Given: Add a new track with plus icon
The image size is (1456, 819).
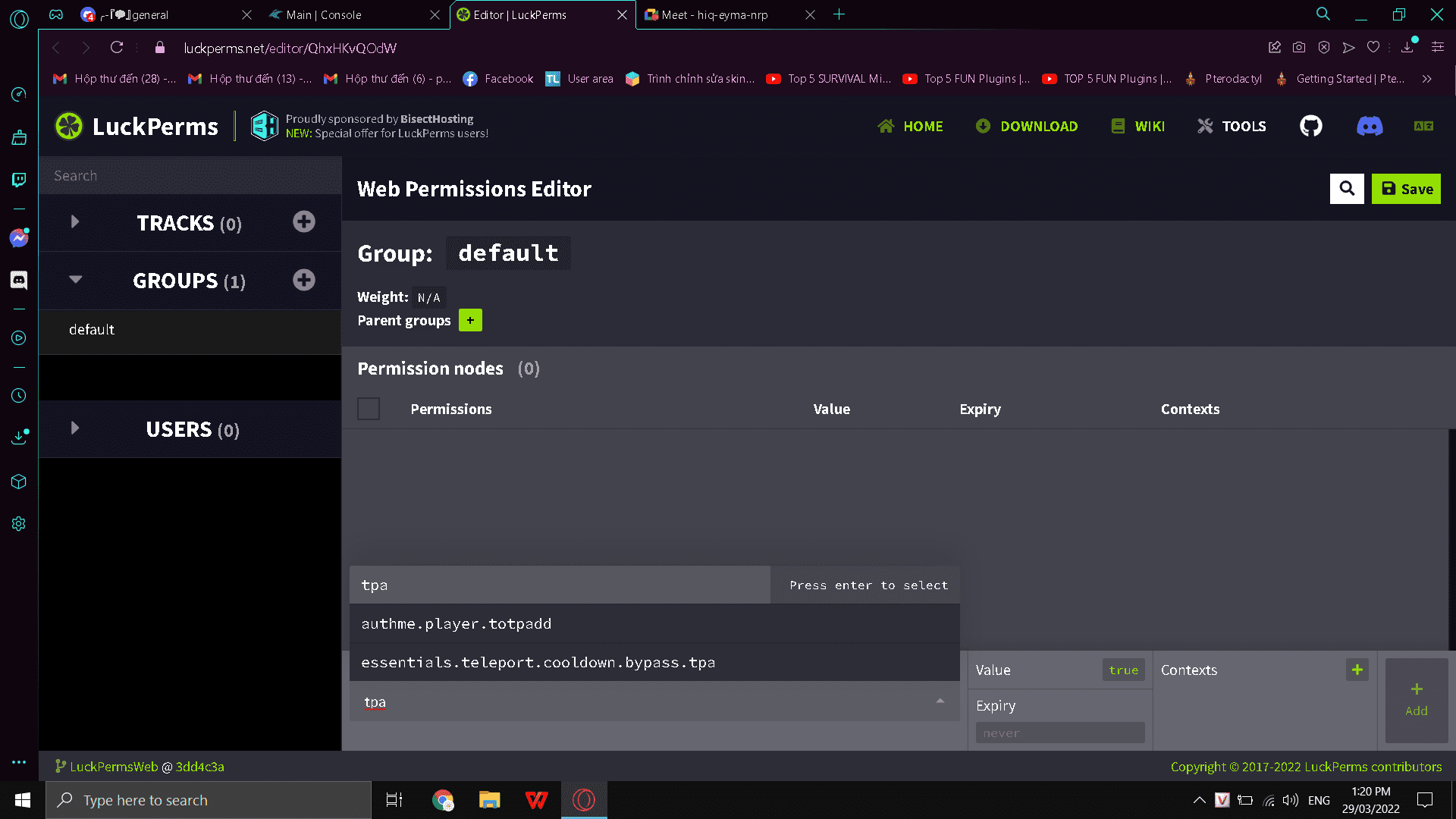Looking at the screenshot, I should point(304,222).
